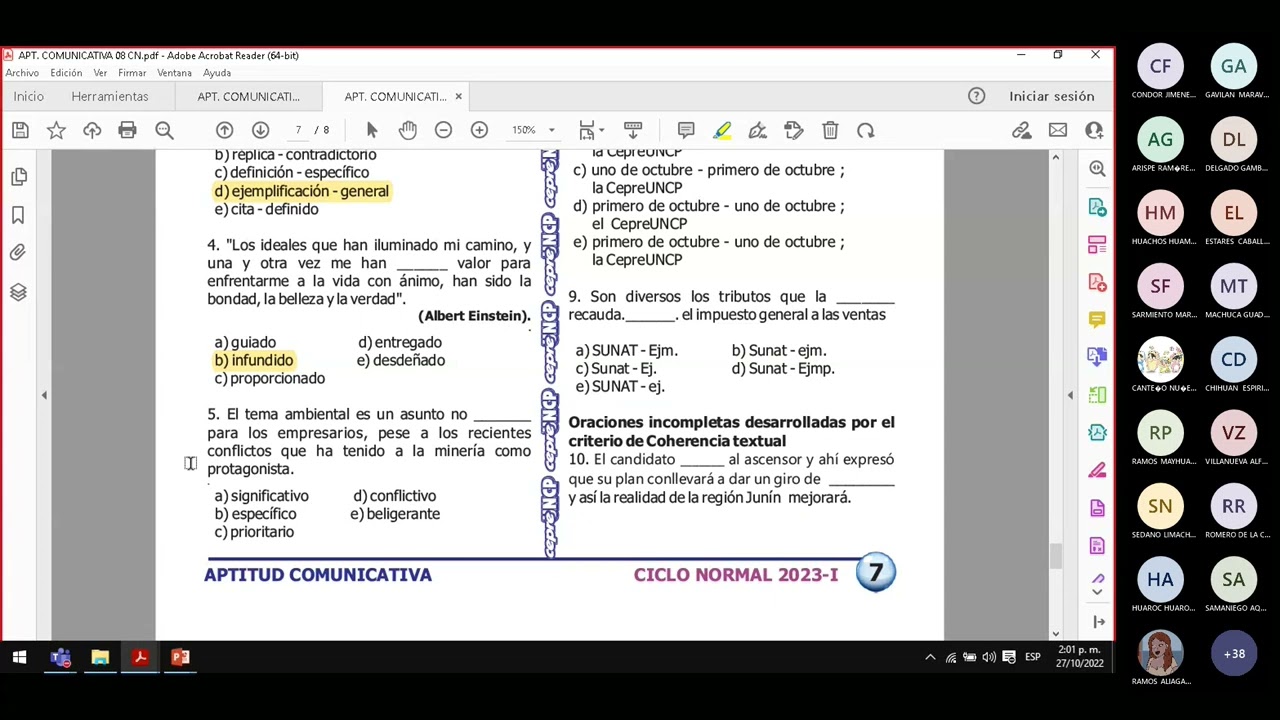Open the Ventana menu
Viewport: 1280px width, 720px height.
point(174,73)
